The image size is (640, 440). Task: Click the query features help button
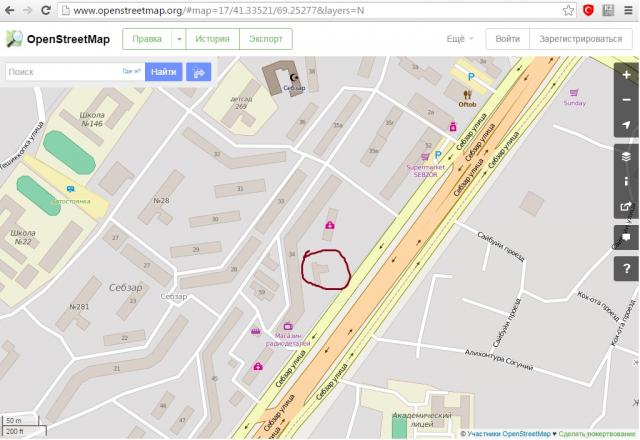point(626,267)
